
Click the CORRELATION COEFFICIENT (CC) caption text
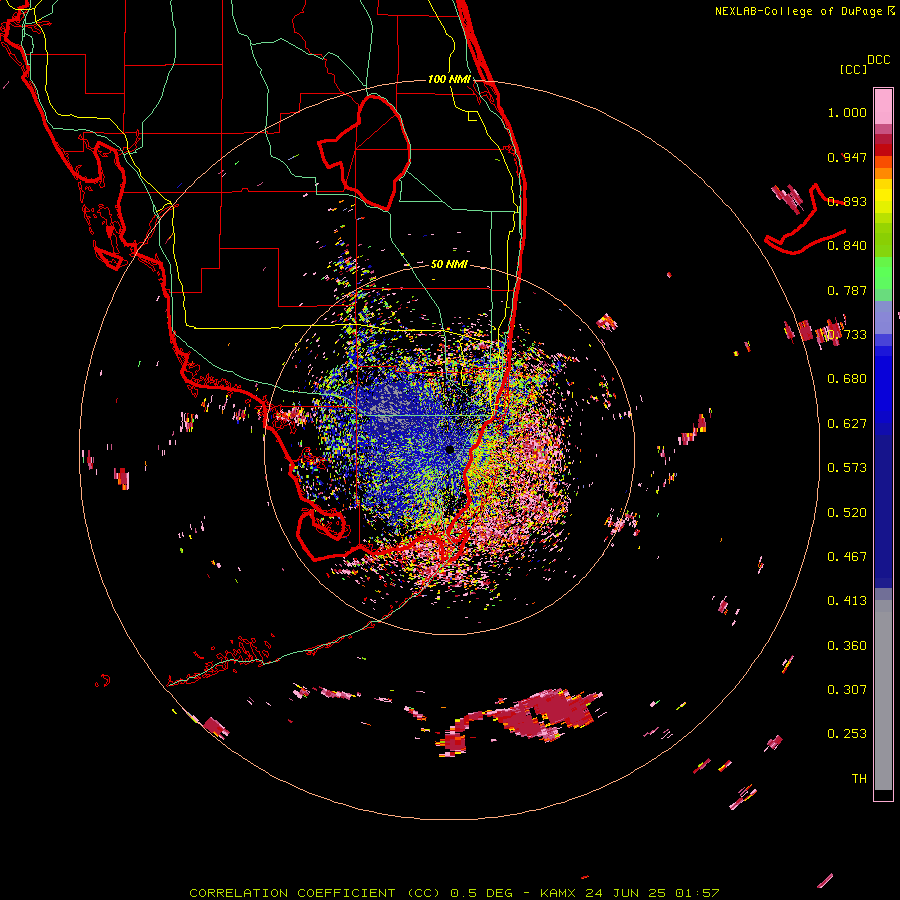(315, 893)
